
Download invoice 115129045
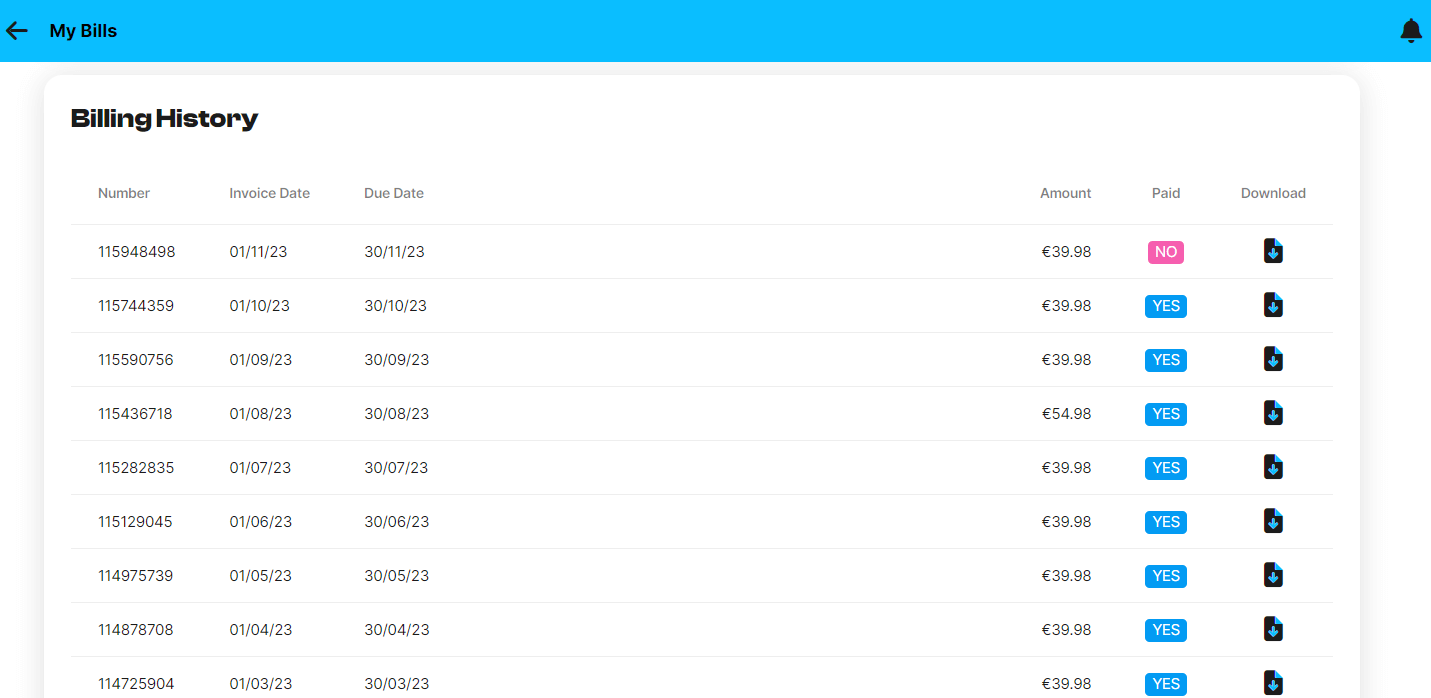click(x=1273, y=521)
